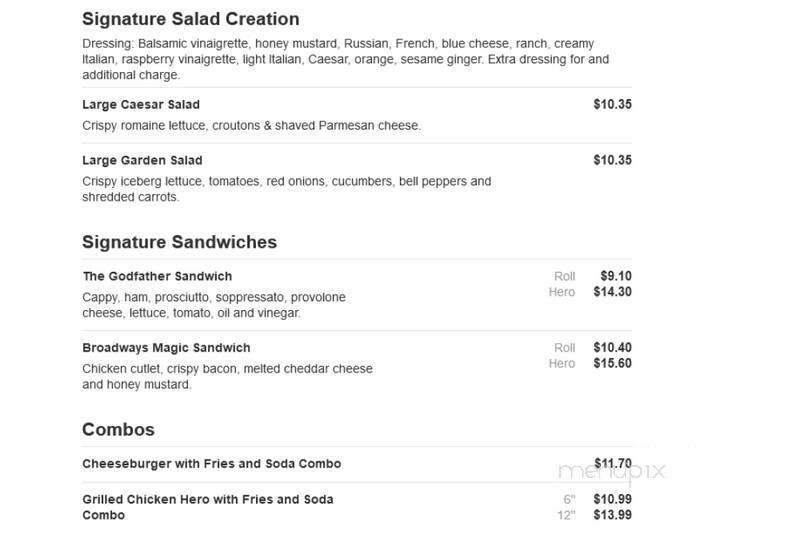
Task: Open the Broadways Magic Sandwich item
Action: 166,348
